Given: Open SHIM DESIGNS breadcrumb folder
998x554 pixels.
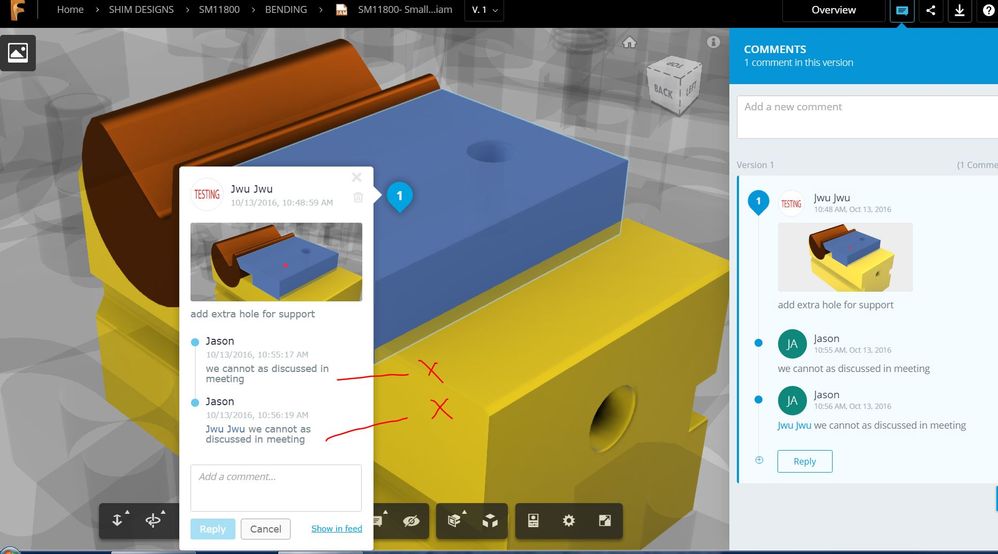Looking at the screenshot, I should pos(141,10).
